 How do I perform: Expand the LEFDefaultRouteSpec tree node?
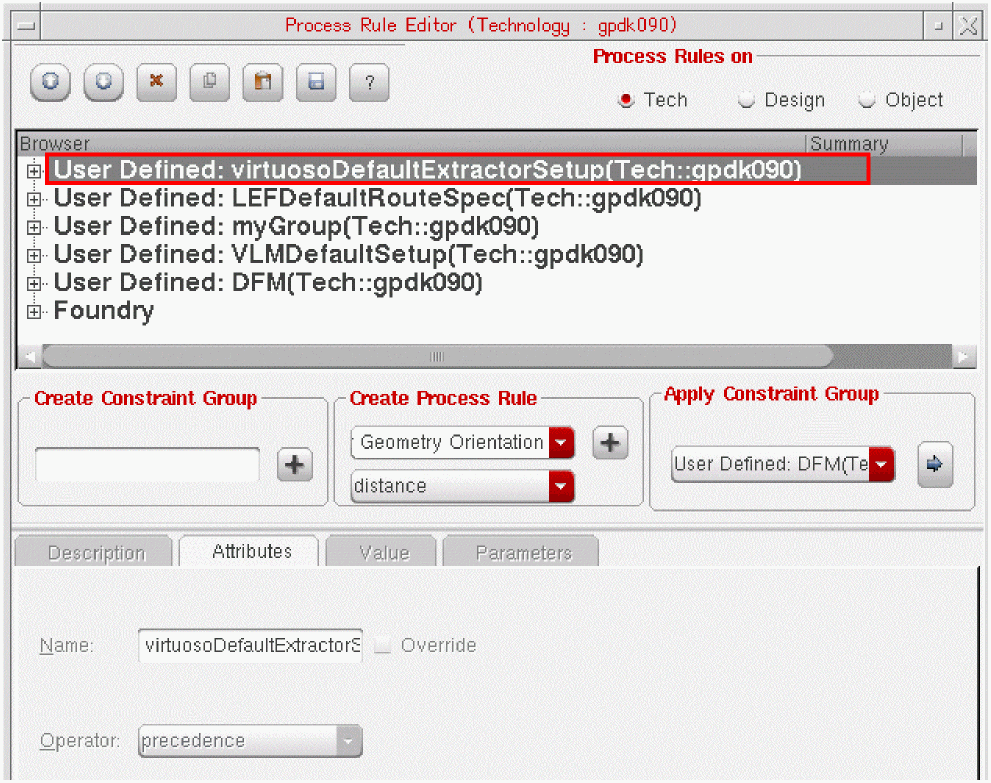click(x=34, y=199)
